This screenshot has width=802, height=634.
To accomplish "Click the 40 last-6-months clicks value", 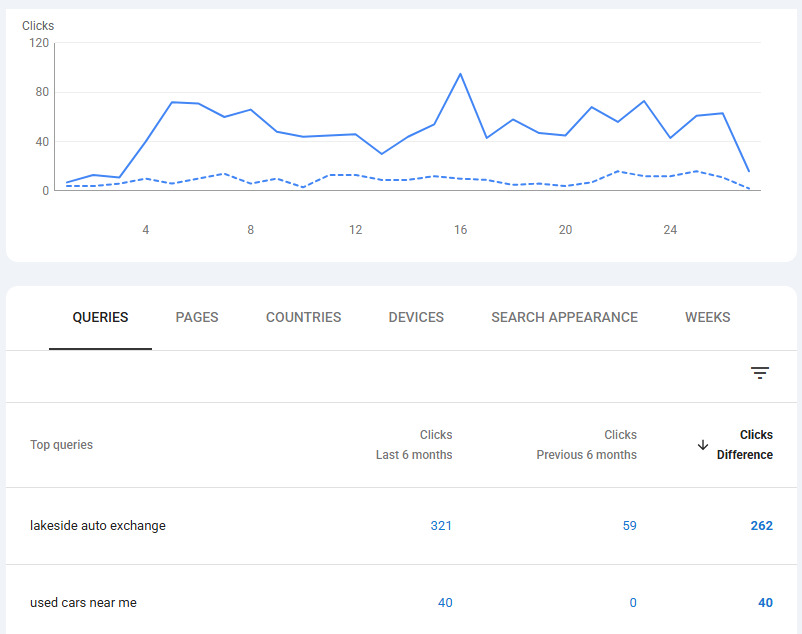I will 445,603.
